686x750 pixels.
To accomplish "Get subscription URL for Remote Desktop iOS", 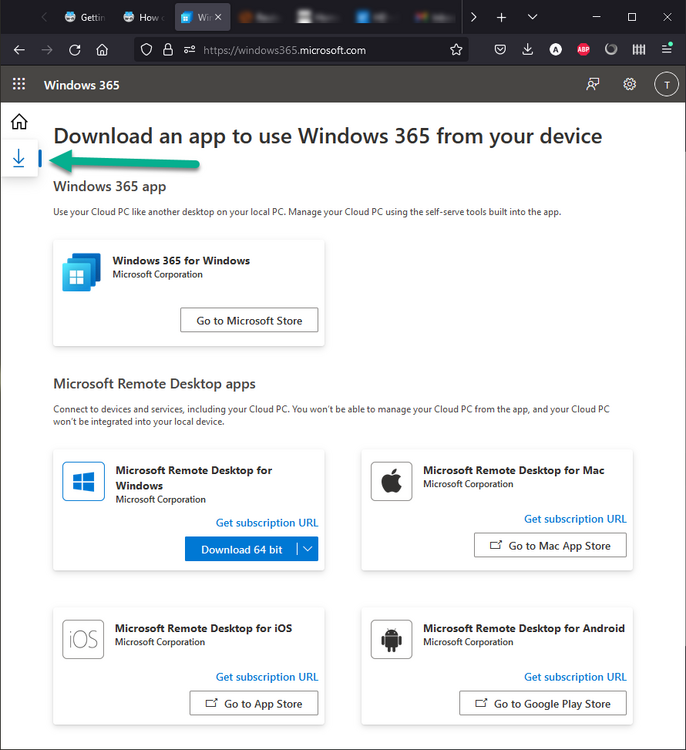I will 267,677.
